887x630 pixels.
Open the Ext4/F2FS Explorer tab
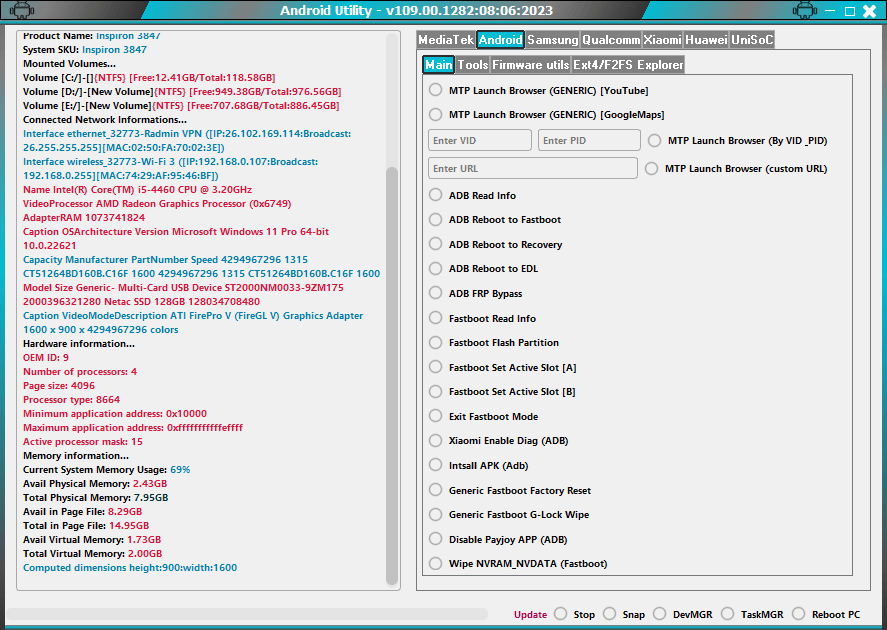pos(627,64)
